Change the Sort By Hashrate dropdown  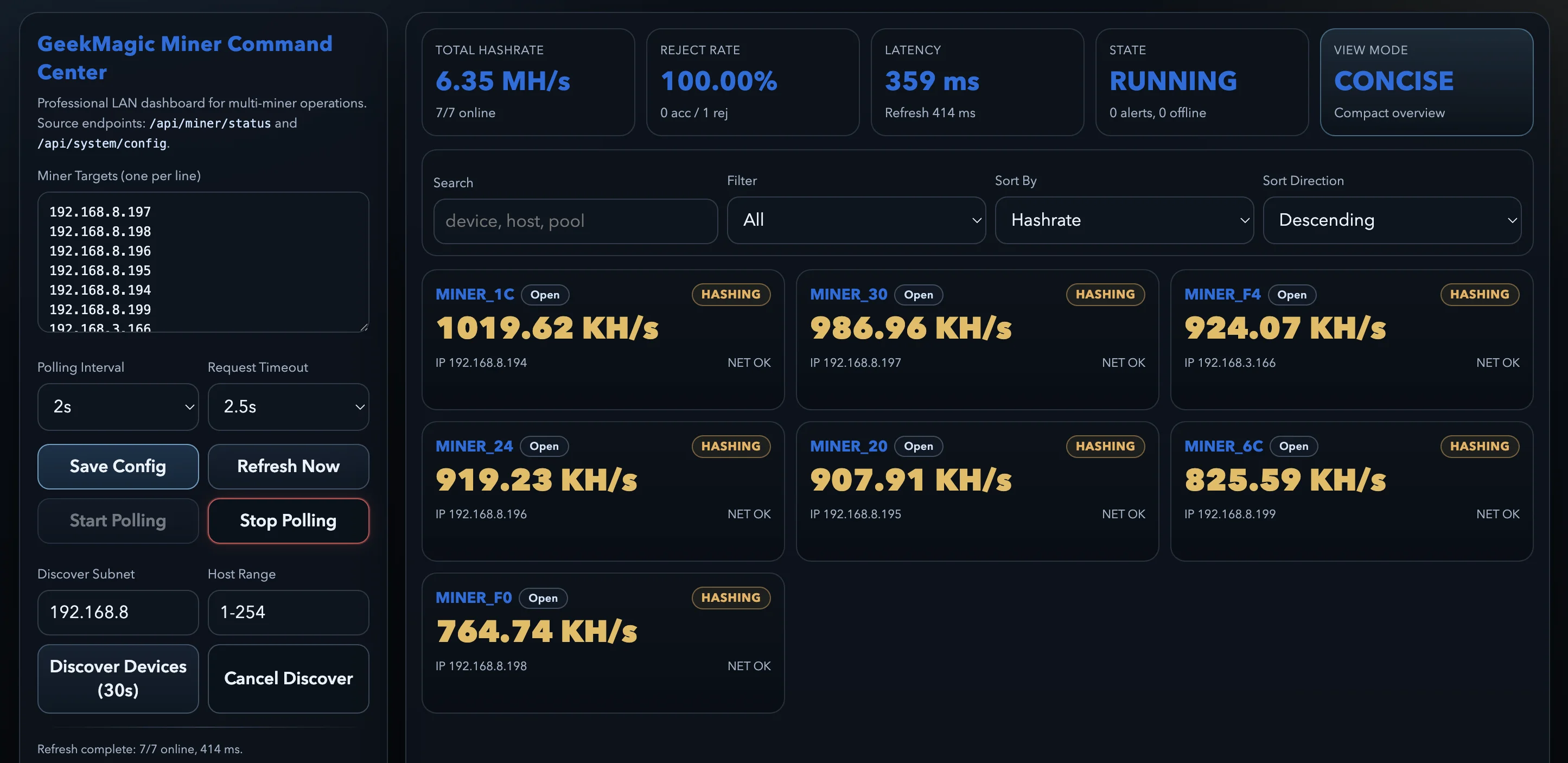coord(1124,220)
